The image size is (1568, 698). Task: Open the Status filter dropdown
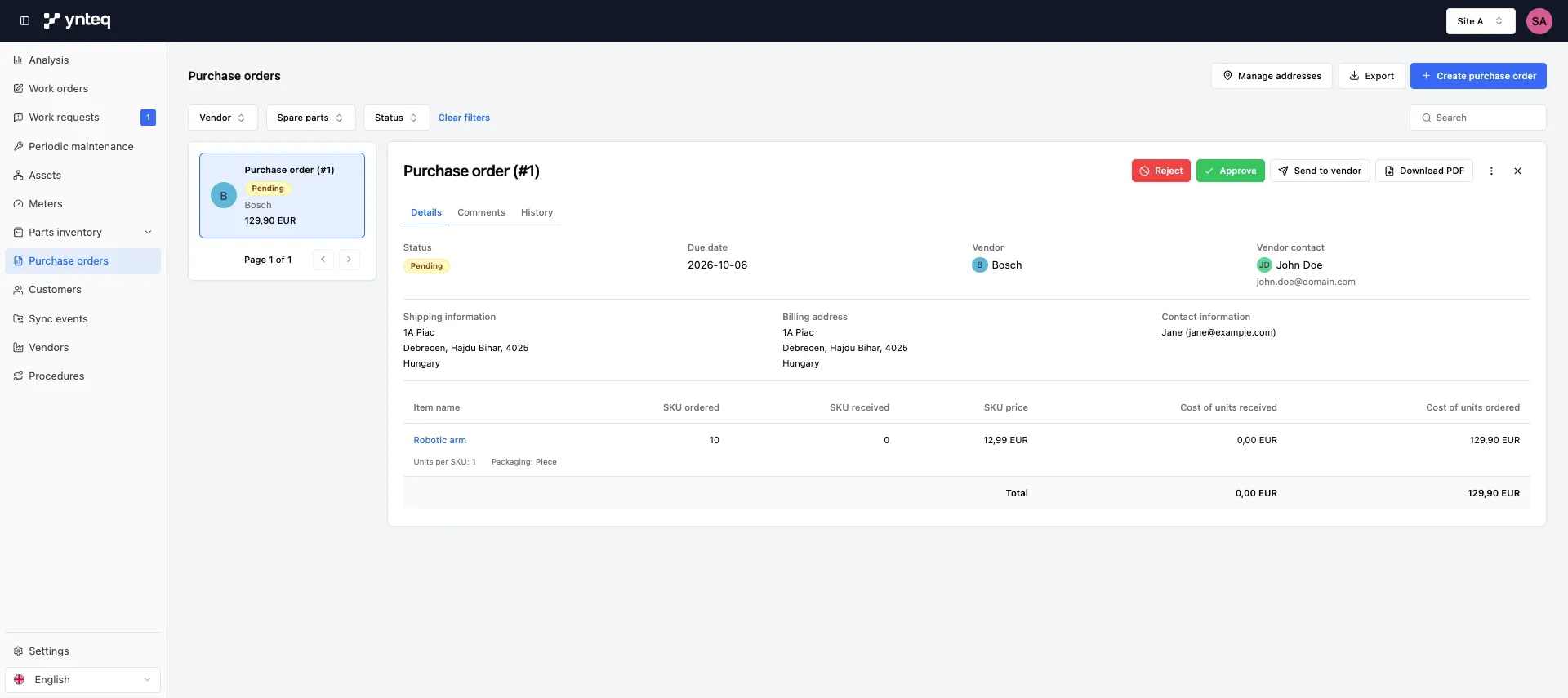396,118
